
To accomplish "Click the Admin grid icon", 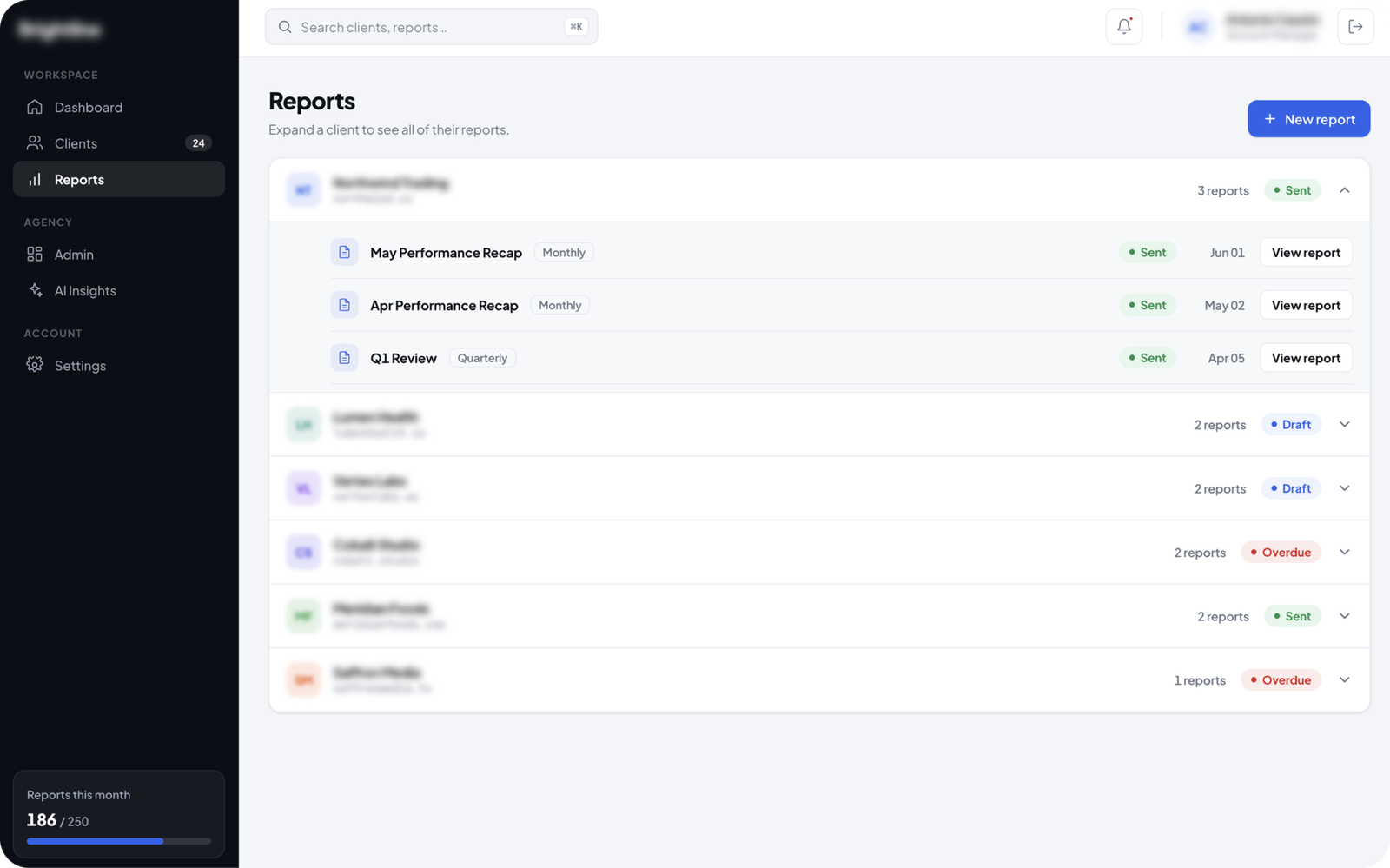I will coord(35,254).
